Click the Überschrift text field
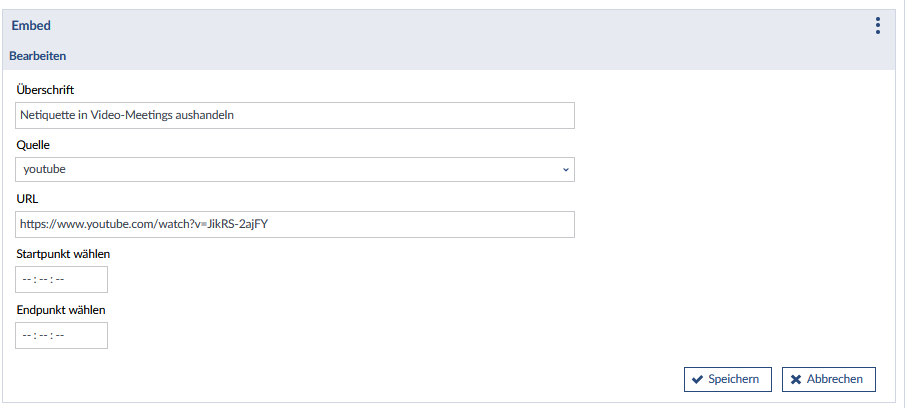 pos(295,115)
